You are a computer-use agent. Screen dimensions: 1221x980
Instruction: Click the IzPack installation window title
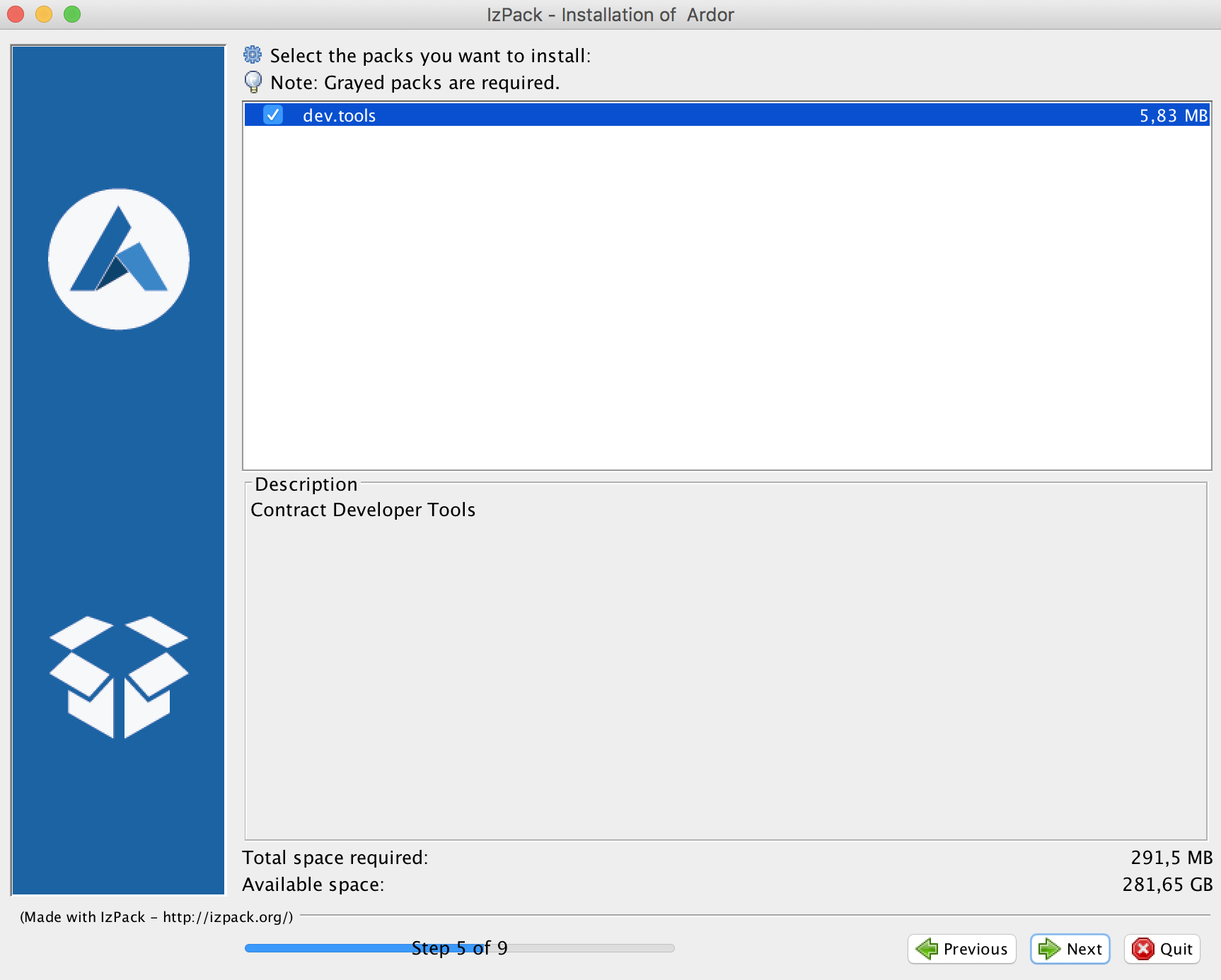(x=610, y=15)
